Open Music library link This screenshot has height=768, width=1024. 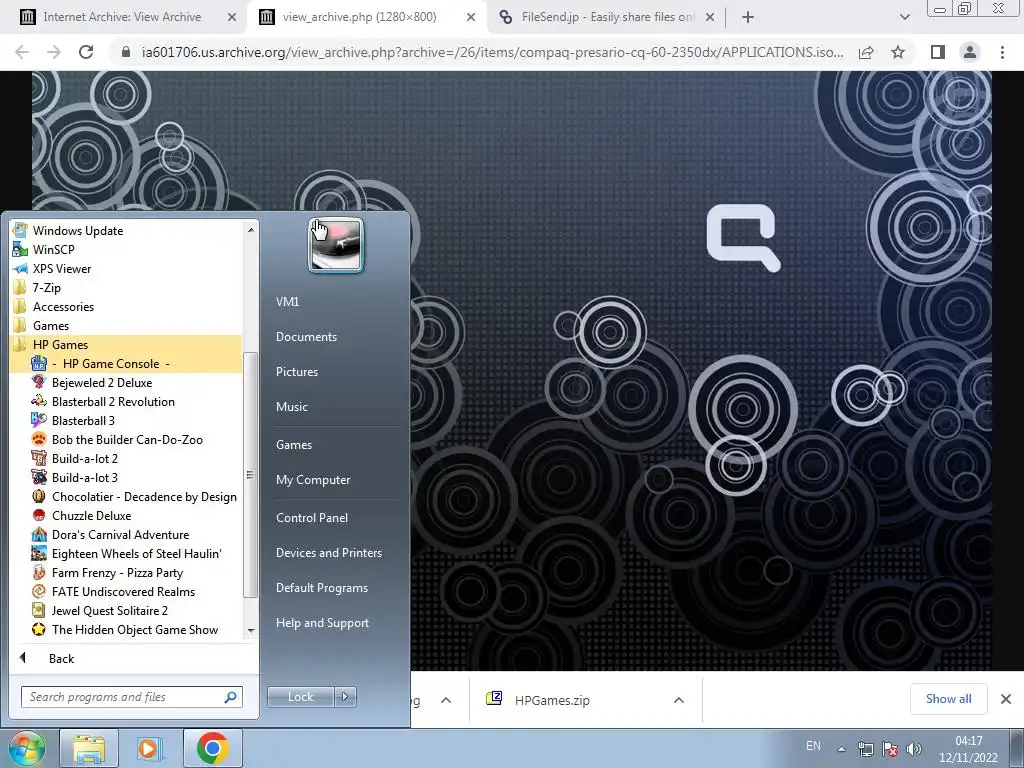click(291, 406)
